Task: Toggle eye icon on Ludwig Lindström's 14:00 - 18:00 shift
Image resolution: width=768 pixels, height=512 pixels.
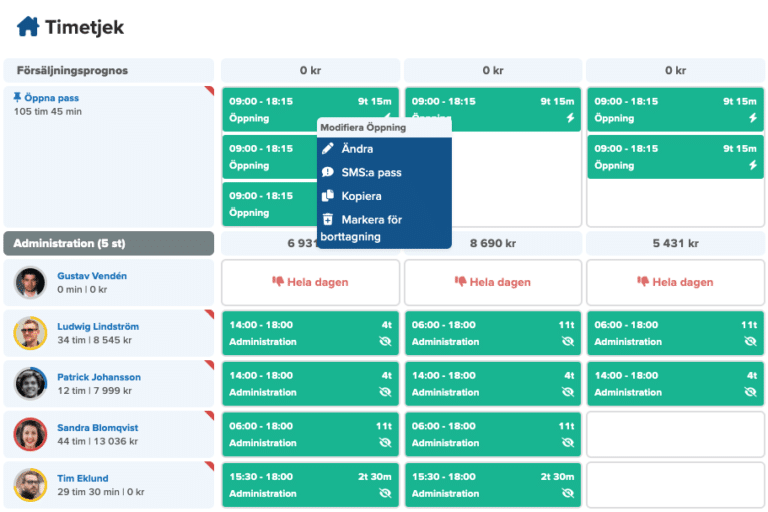Action: (387, 342)
